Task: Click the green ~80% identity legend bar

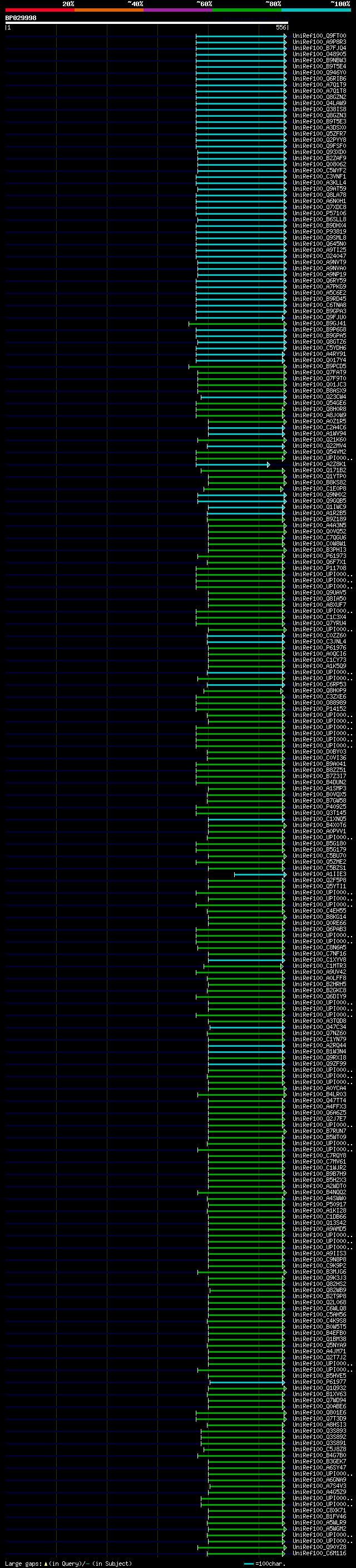Action: click(x=247, y=10)
